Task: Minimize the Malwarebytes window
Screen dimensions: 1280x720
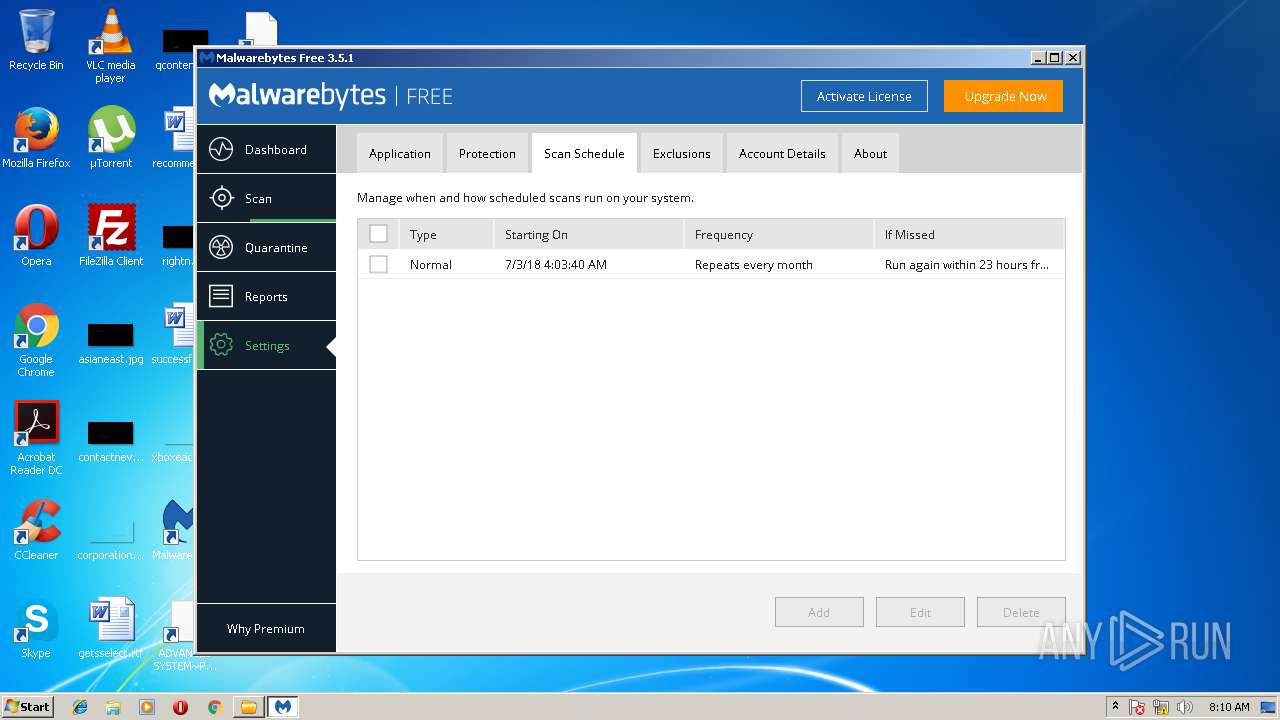Action: pyautogui.click(x=1037, y=58)
